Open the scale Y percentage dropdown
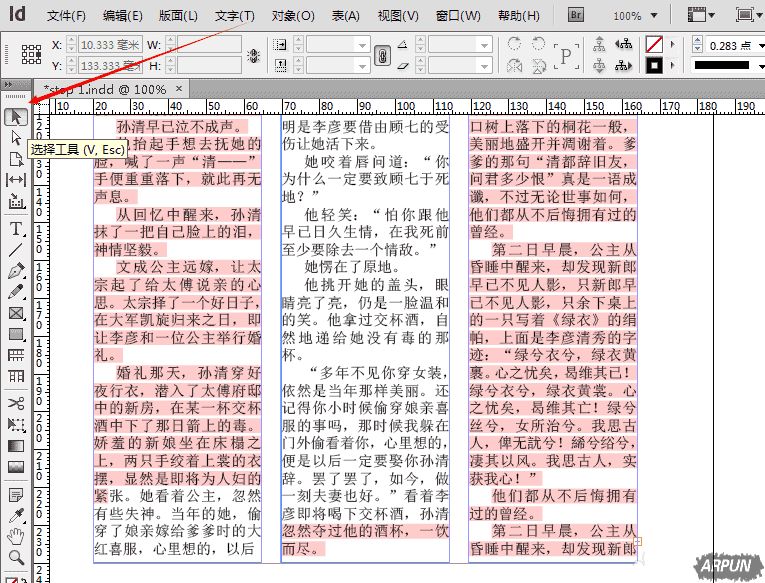Screen dimensions: 765x583 pos(362,65)
